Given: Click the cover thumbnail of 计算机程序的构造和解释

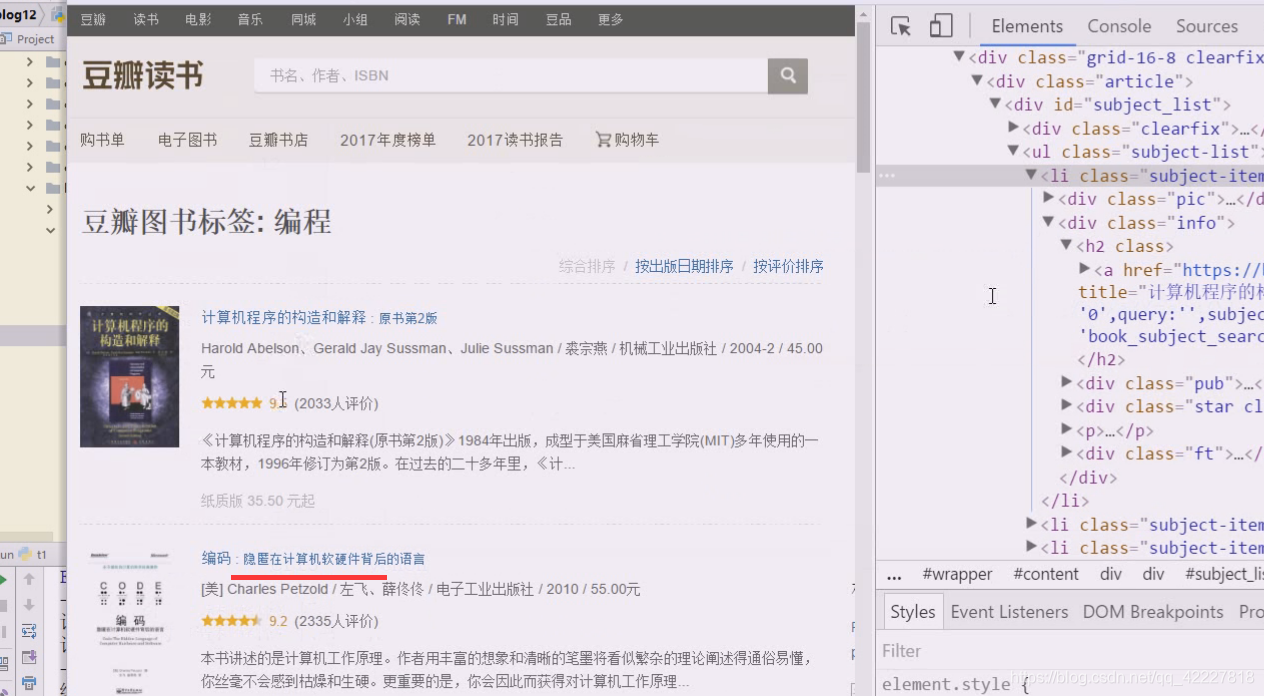Looking at the screenshot, I should [x=130, y=376].
